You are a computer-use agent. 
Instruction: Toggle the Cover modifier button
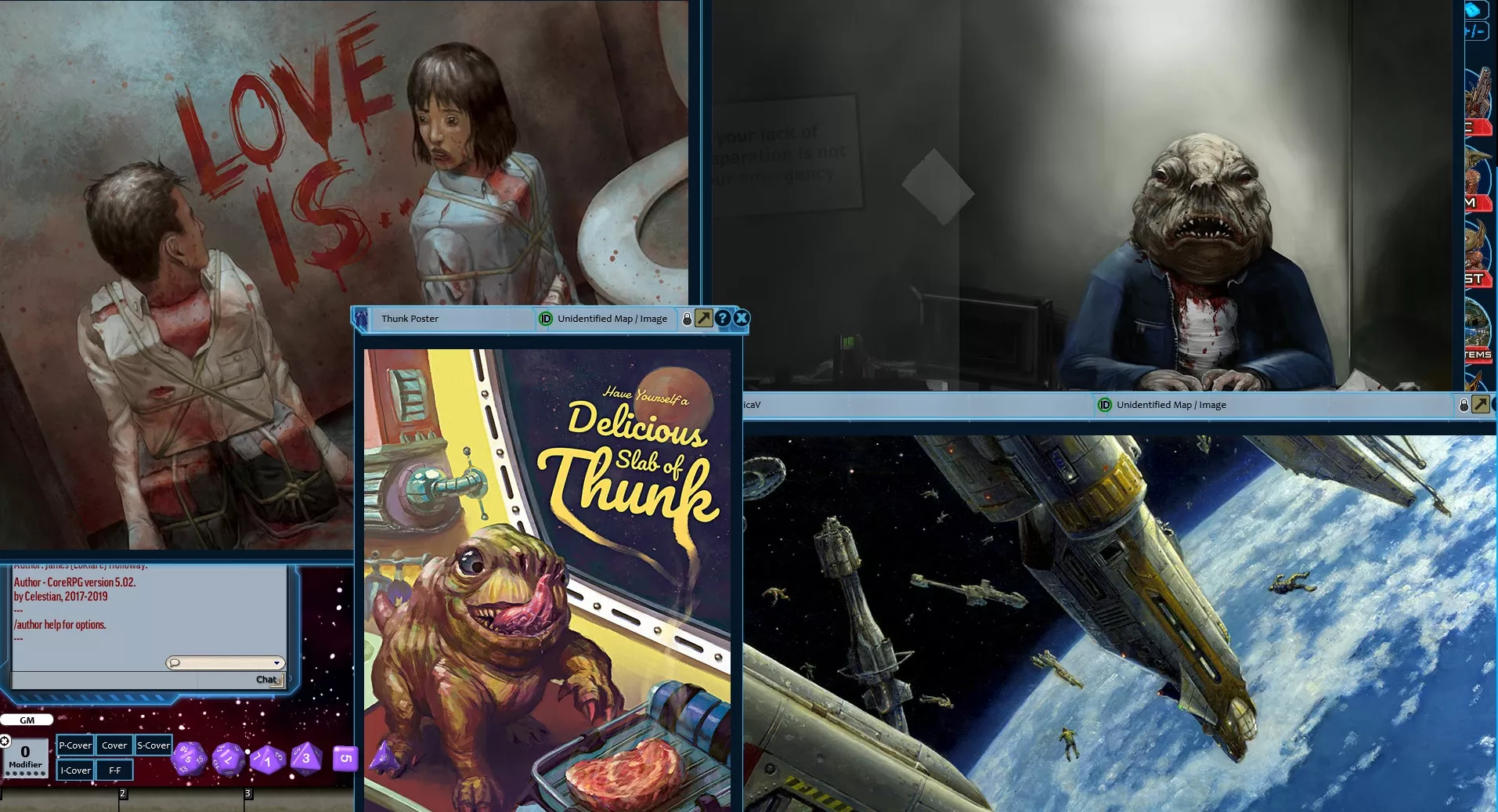(114, 745)
